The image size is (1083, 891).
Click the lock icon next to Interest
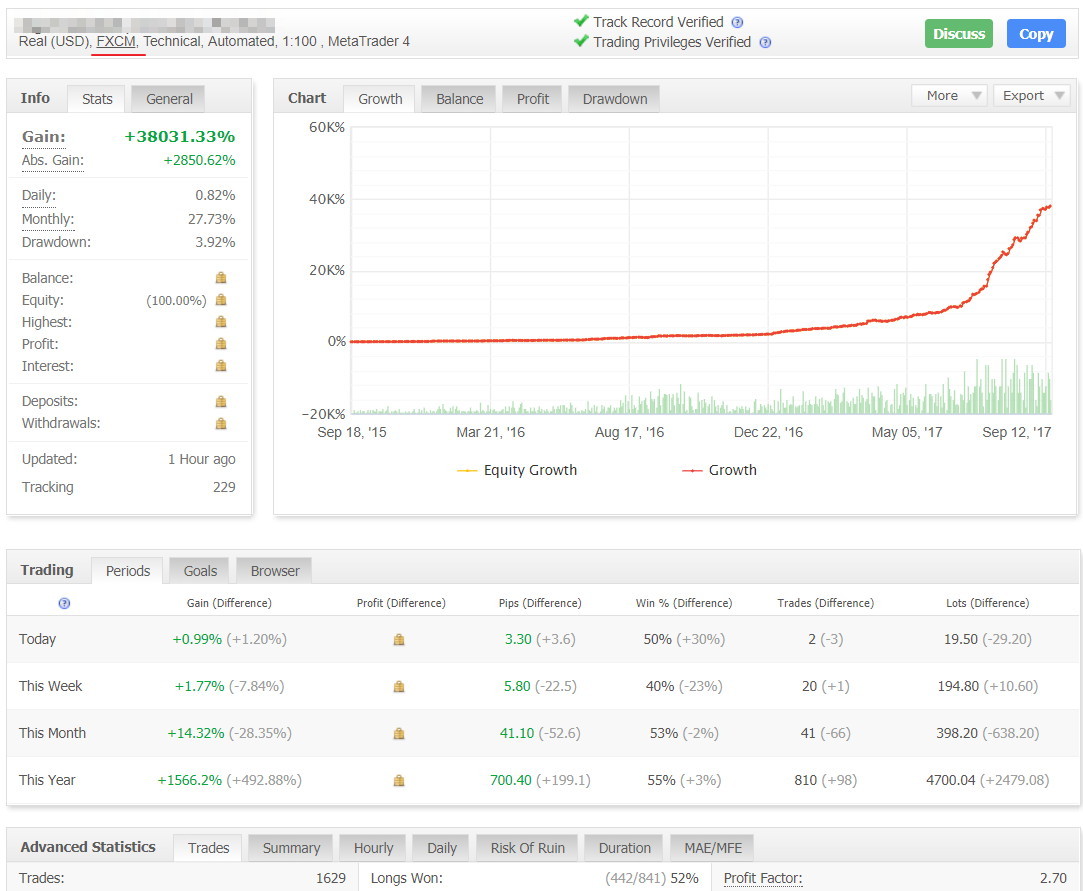(221, 365)
